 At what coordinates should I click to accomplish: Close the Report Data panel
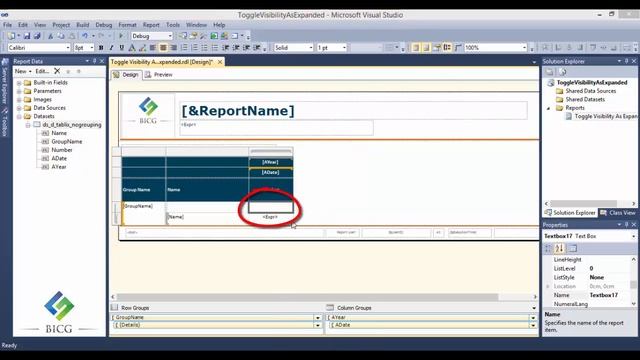click(102, 61)
